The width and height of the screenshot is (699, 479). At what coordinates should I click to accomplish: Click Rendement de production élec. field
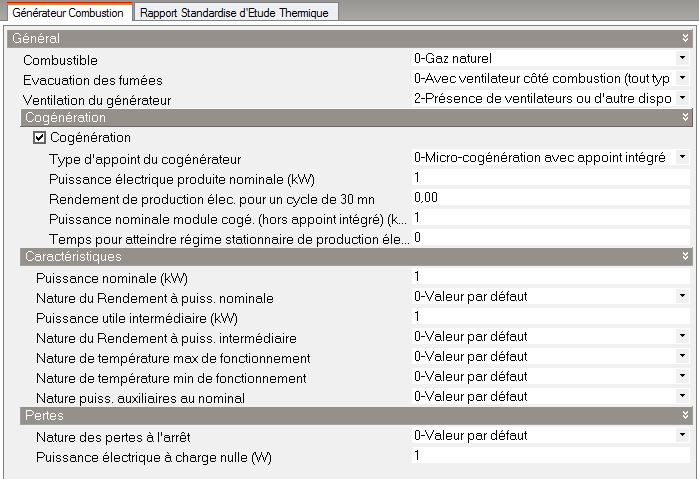[x=550, y=198]
